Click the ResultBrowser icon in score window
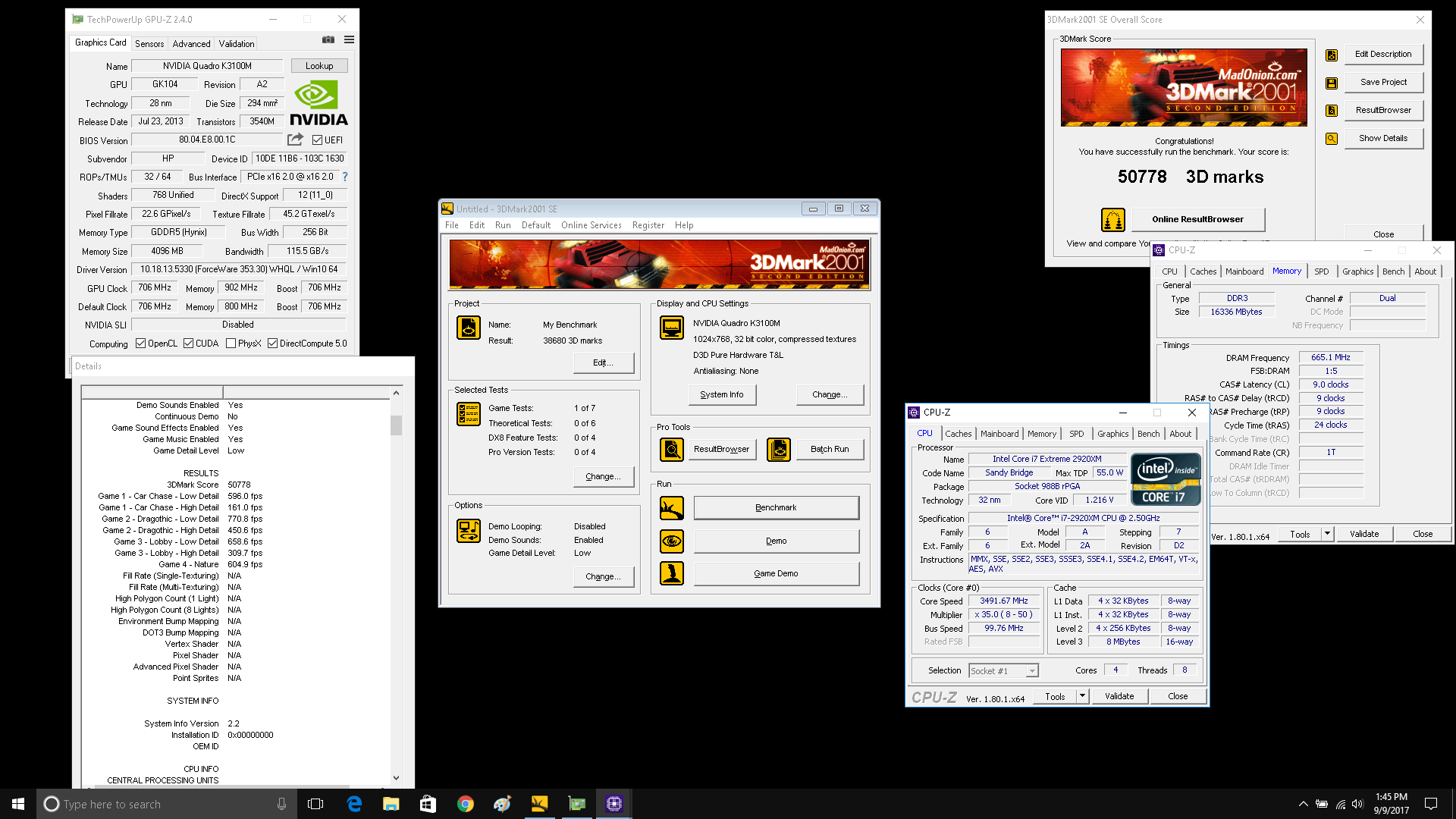 pos(1332,111)
